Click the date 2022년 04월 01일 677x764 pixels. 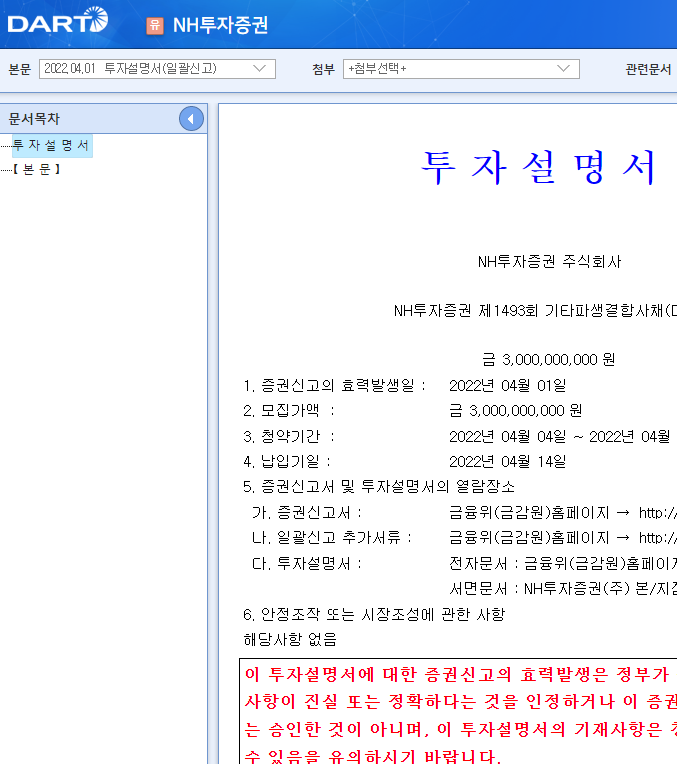tap(507, 385)
